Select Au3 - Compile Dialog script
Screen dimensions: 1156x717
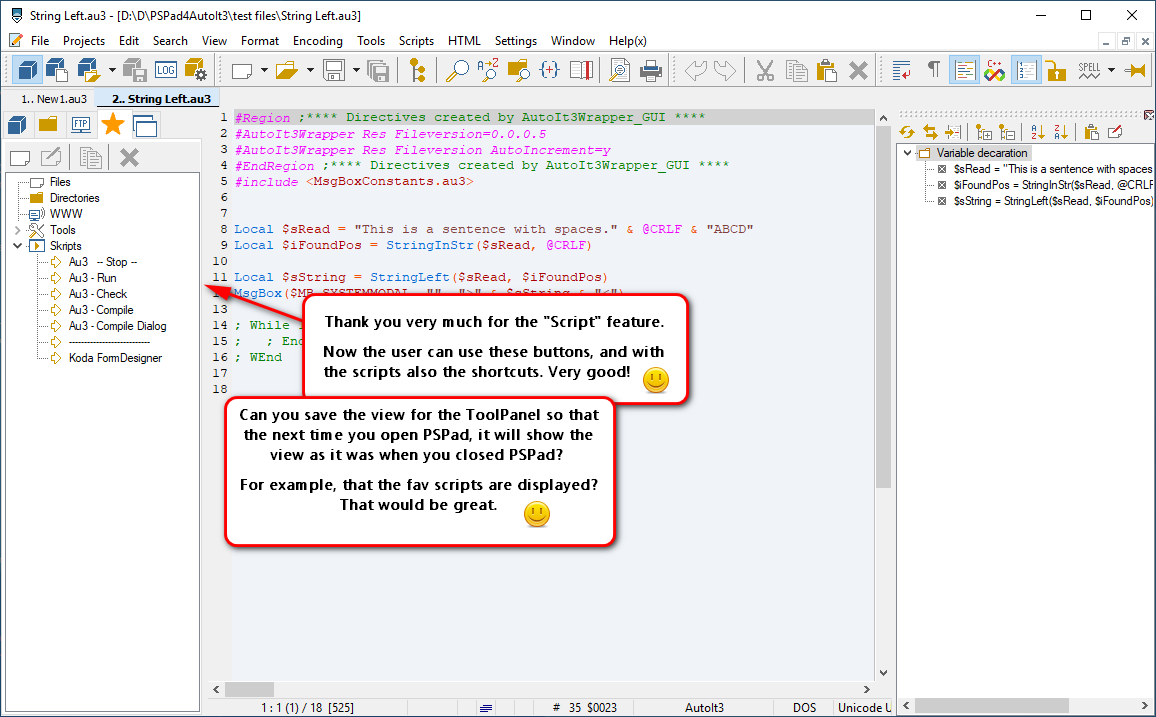tap(117, 326)
